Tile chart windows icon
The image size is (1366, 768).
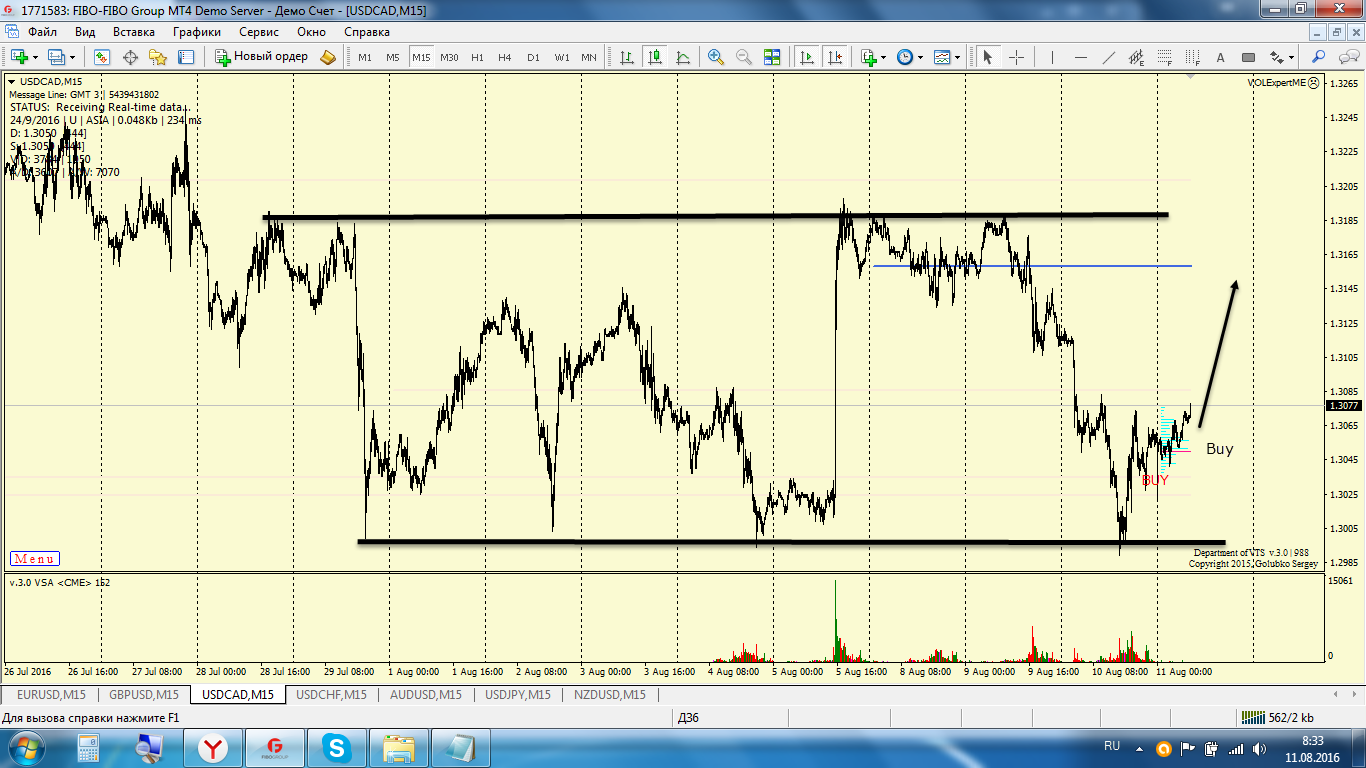pos(772,57)
